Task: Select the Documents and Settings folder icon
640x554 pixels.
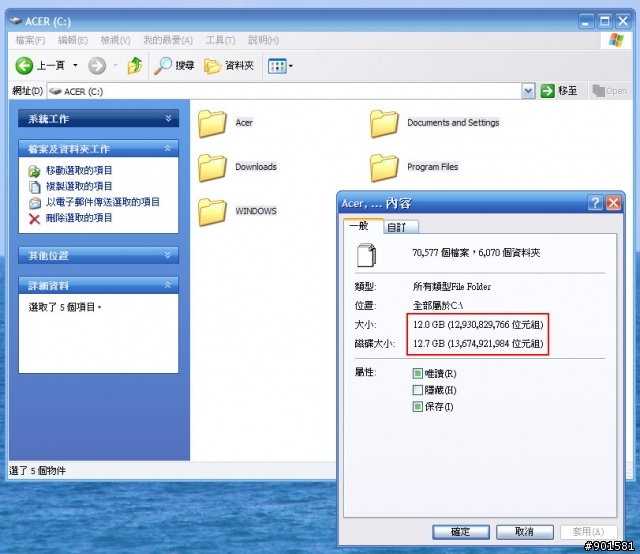Action: pyautogui.click(x=384, y=123)
